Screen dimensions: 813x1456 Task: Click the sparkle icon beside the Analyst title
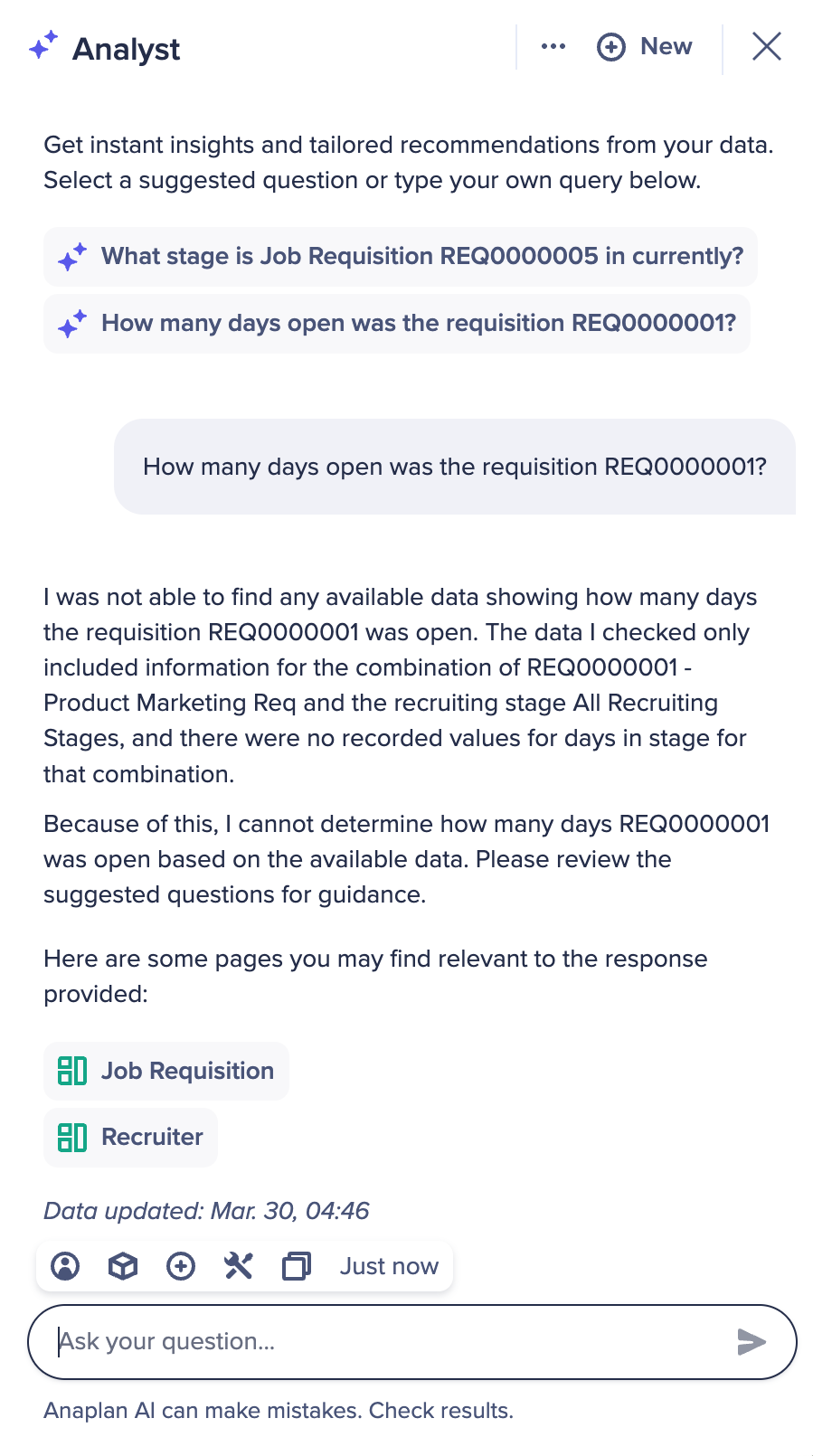click(x=43, y=45)
